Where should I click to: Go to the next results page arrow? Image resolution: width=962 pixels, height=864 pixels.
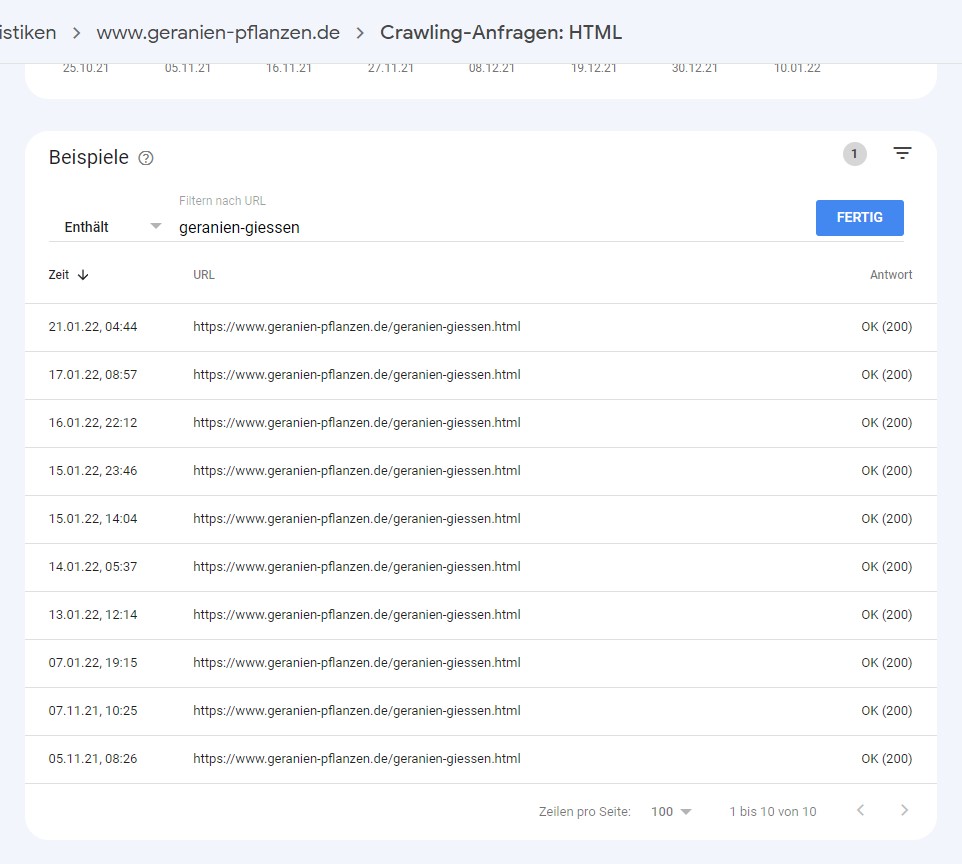(x=904, y=811)
